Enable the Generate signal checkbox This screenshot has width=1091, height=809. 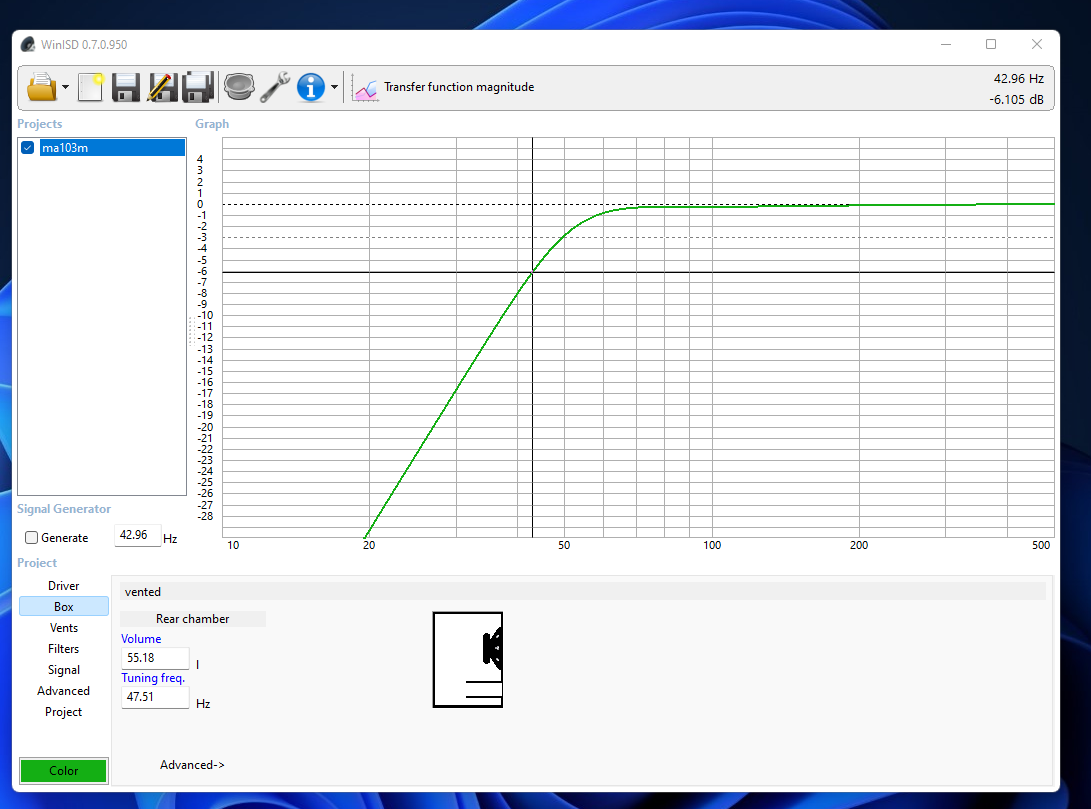(x=31, y=538)
